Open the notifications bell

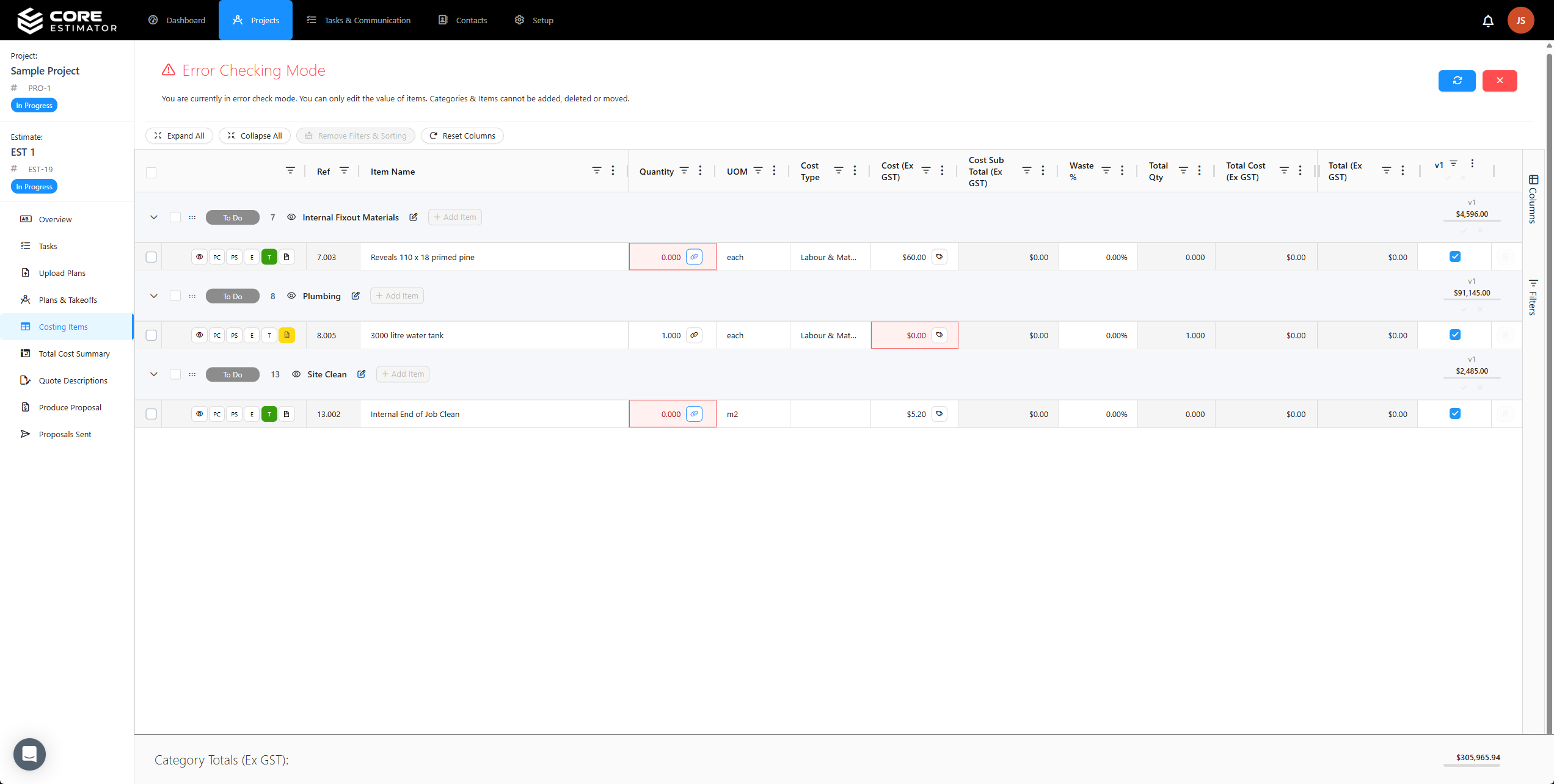point(1487,20)
